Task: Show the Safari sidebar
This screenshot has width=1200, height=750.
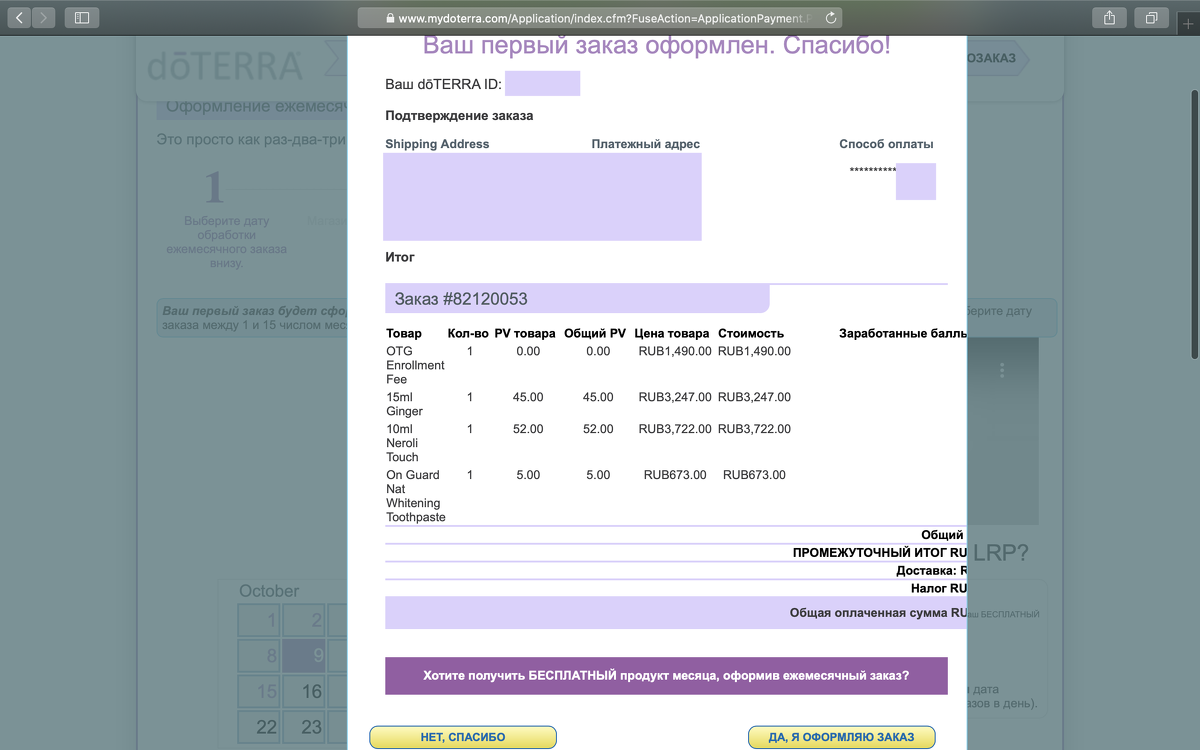Action: point(82,18)
